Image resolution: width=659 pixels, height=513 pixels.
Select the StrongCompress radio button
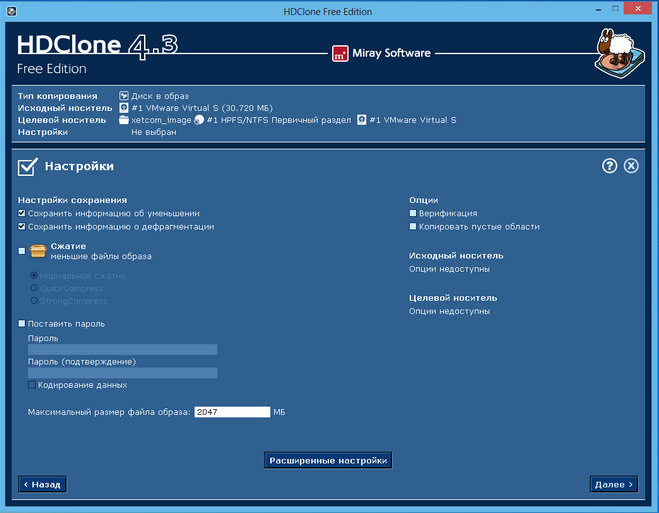34,300
